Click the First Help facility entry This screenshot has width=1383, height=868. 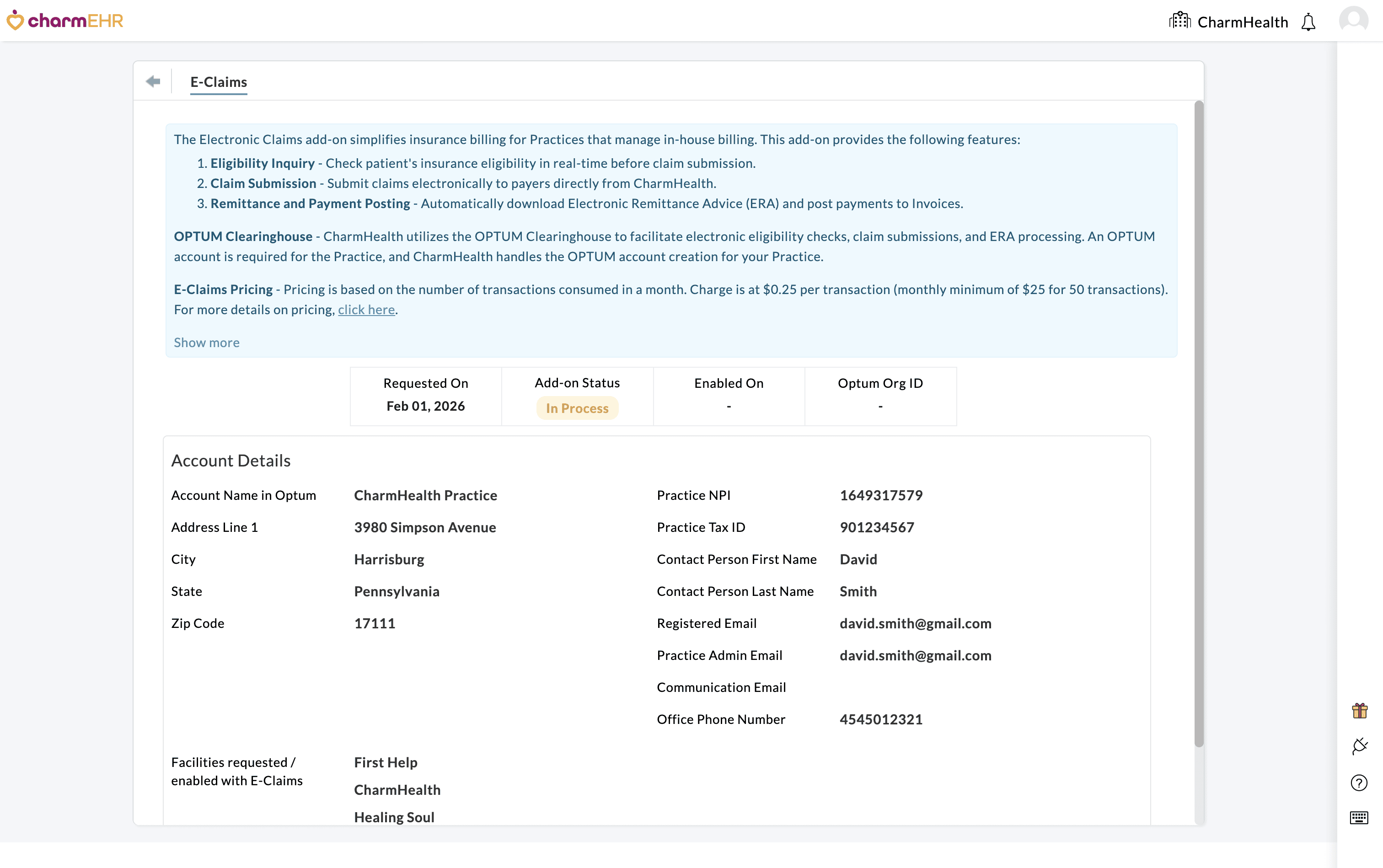(x=385, y=762)
